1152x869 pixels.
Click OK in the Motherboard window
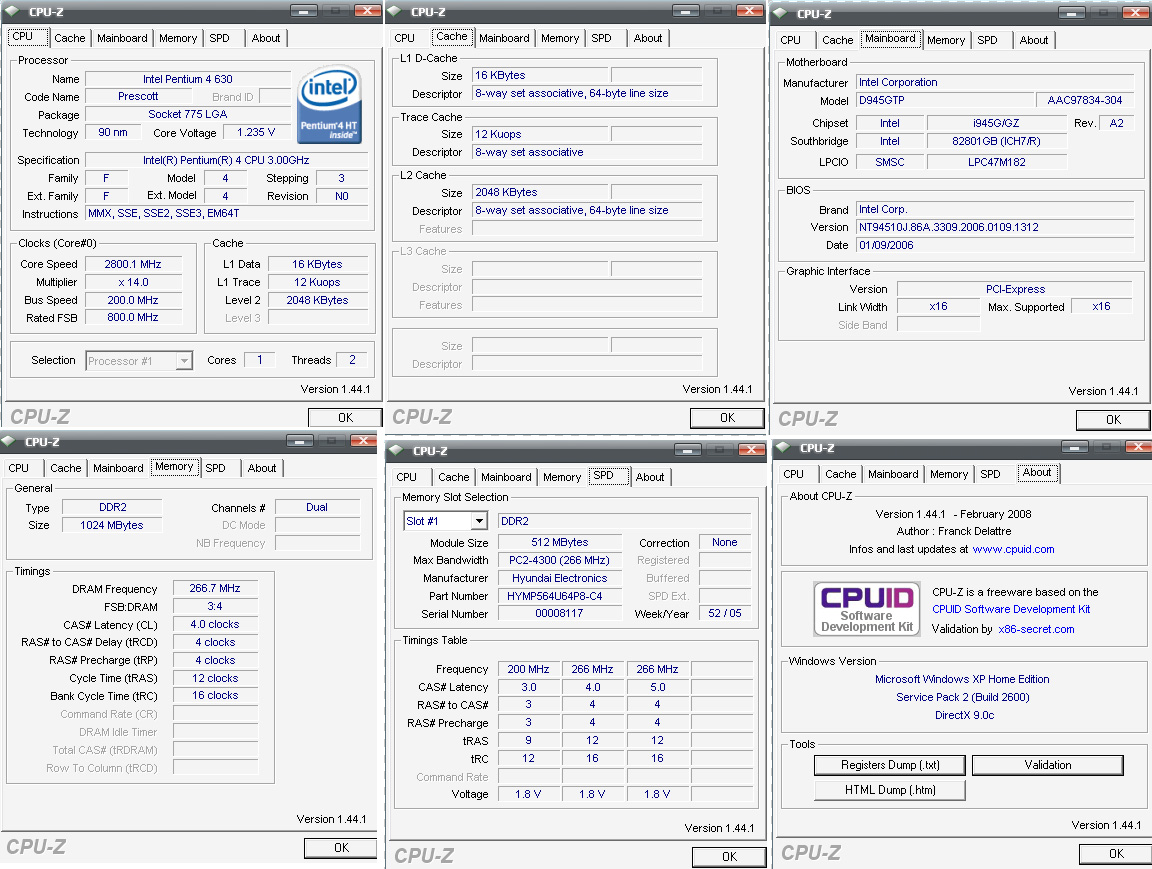pos(1113,419)
